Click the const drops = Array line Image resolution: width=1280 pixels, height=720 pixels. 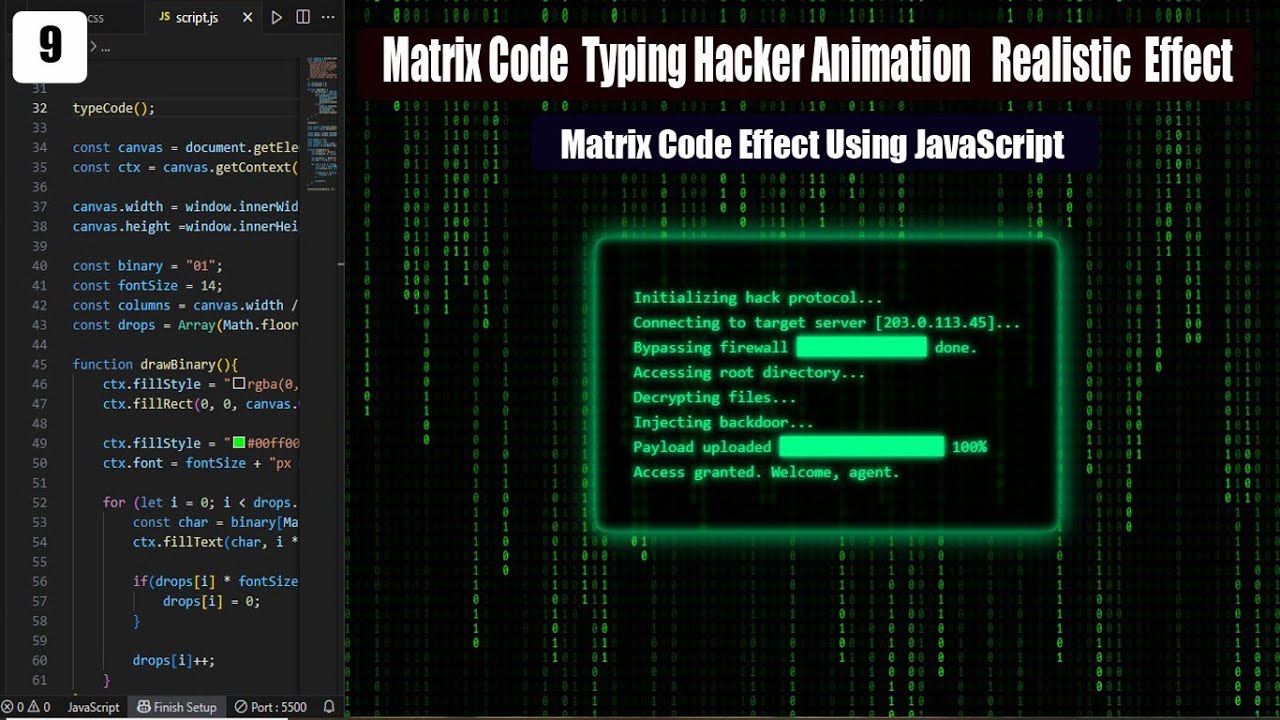coord(186,325)
